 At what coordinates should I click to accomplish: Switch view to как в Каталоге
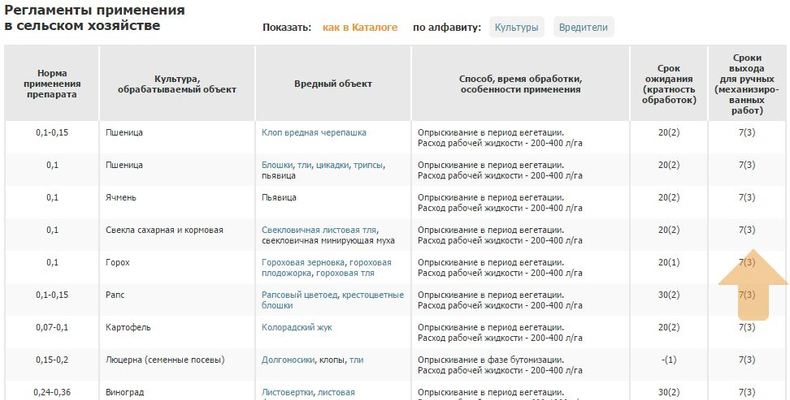click(360, 27)
